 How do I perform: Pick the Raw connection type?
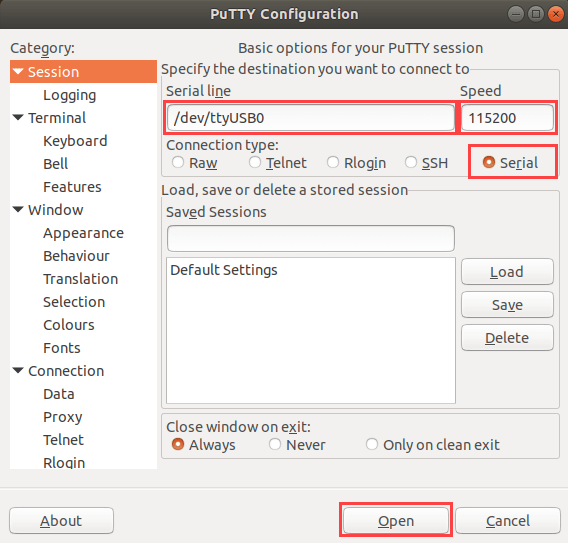(178, 162)
